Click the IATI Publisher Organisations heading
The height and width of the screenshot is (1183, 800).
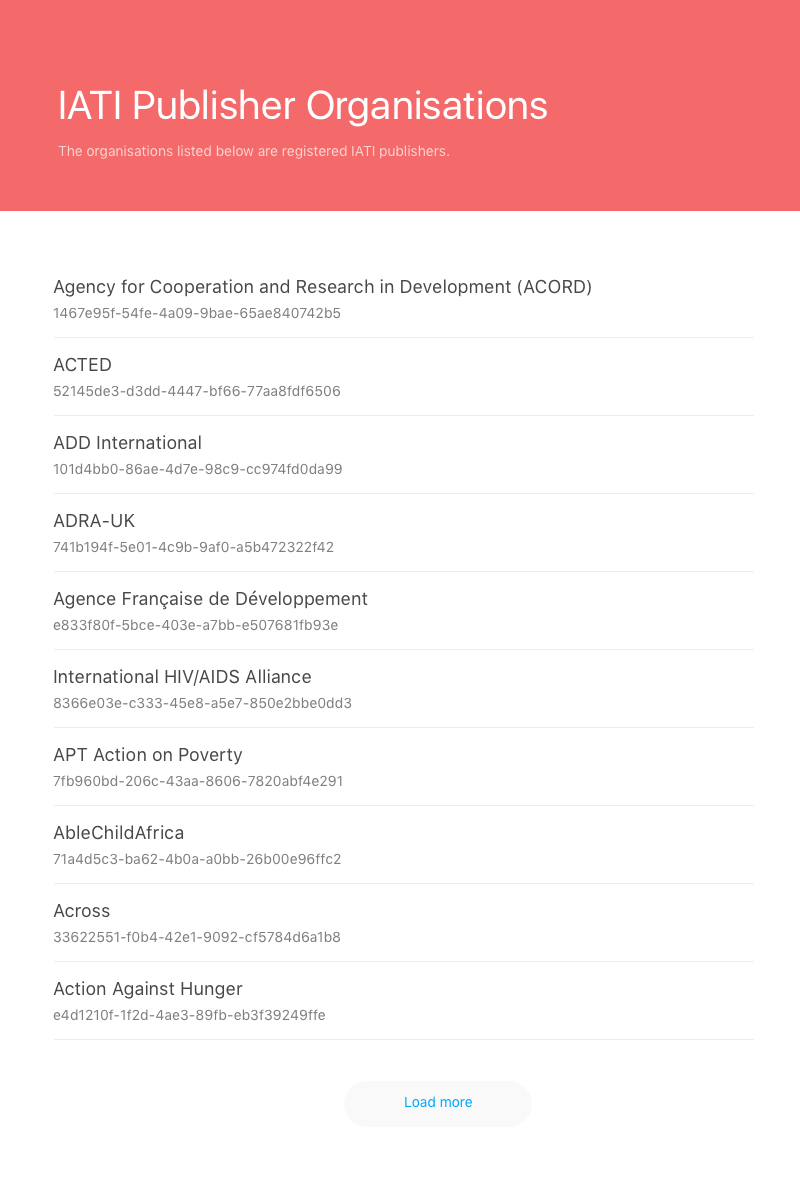pyautogui.click(x=303, y=105)
